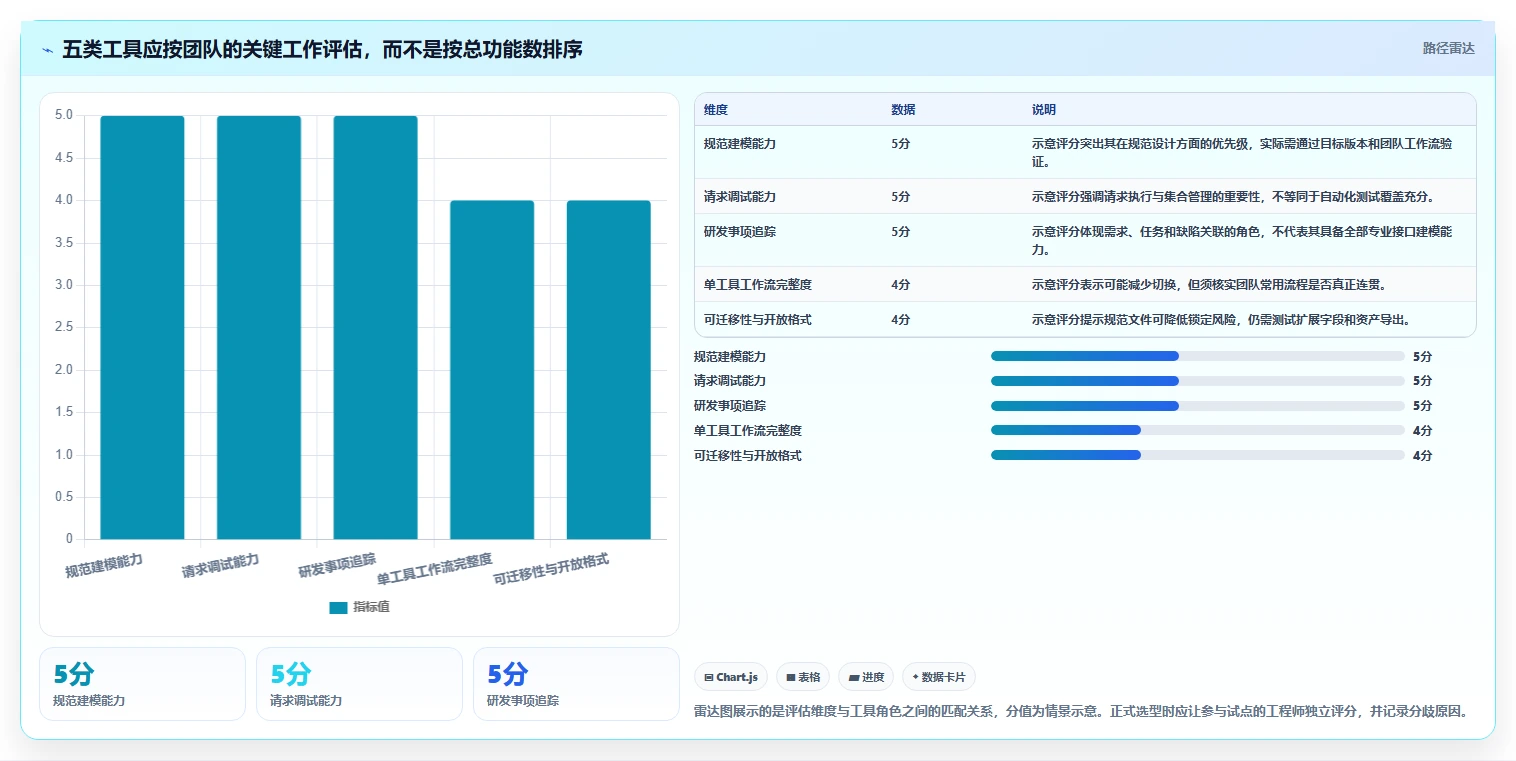1516x761 pixels.
Task: Click the 单工具工作流完整度 progress bar
Action: (1198, 431)
